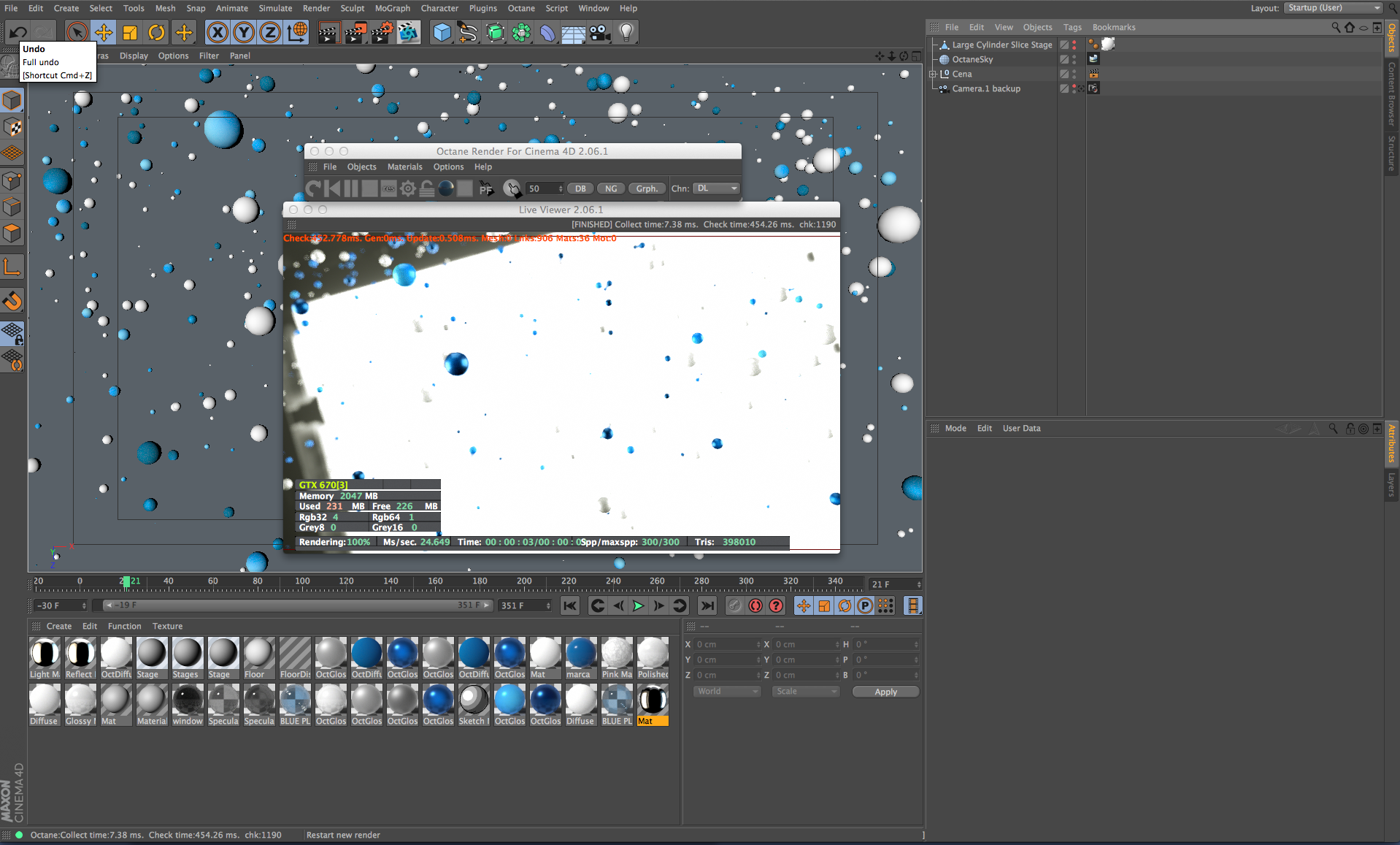Screen dimensions: 1400x845
Task: Select the window material swatch
Action: (x=188, y=705)
